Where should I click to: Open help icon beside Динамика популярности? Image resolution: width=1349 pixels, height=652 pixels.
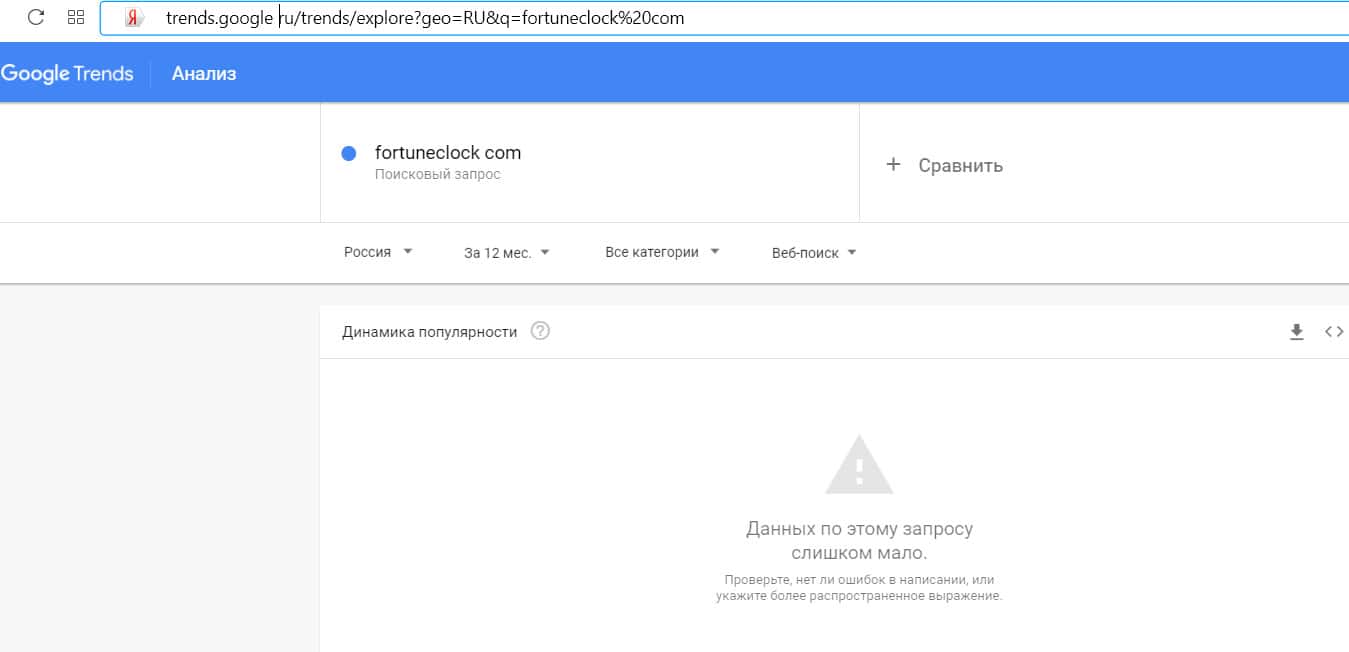pos(540,331)
